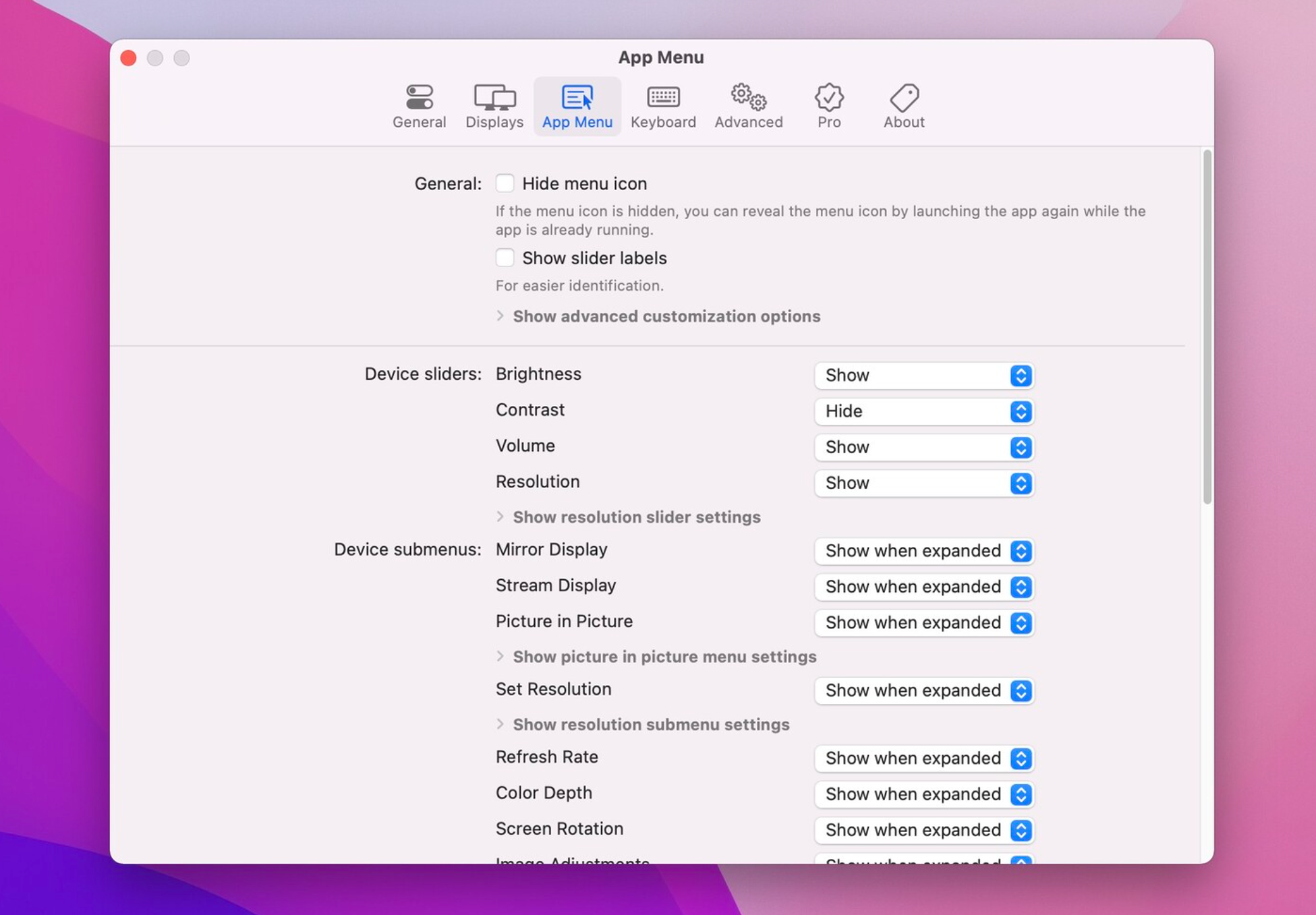Open the Keyboard settings tab

point(663,107)
